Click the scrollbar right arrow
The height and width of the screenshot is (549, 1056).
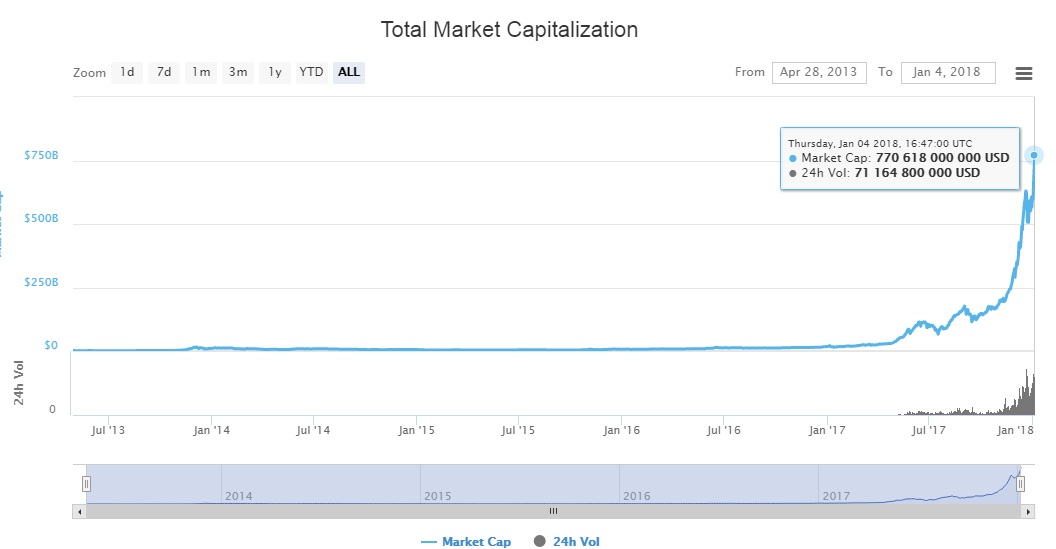[1027, 511]
